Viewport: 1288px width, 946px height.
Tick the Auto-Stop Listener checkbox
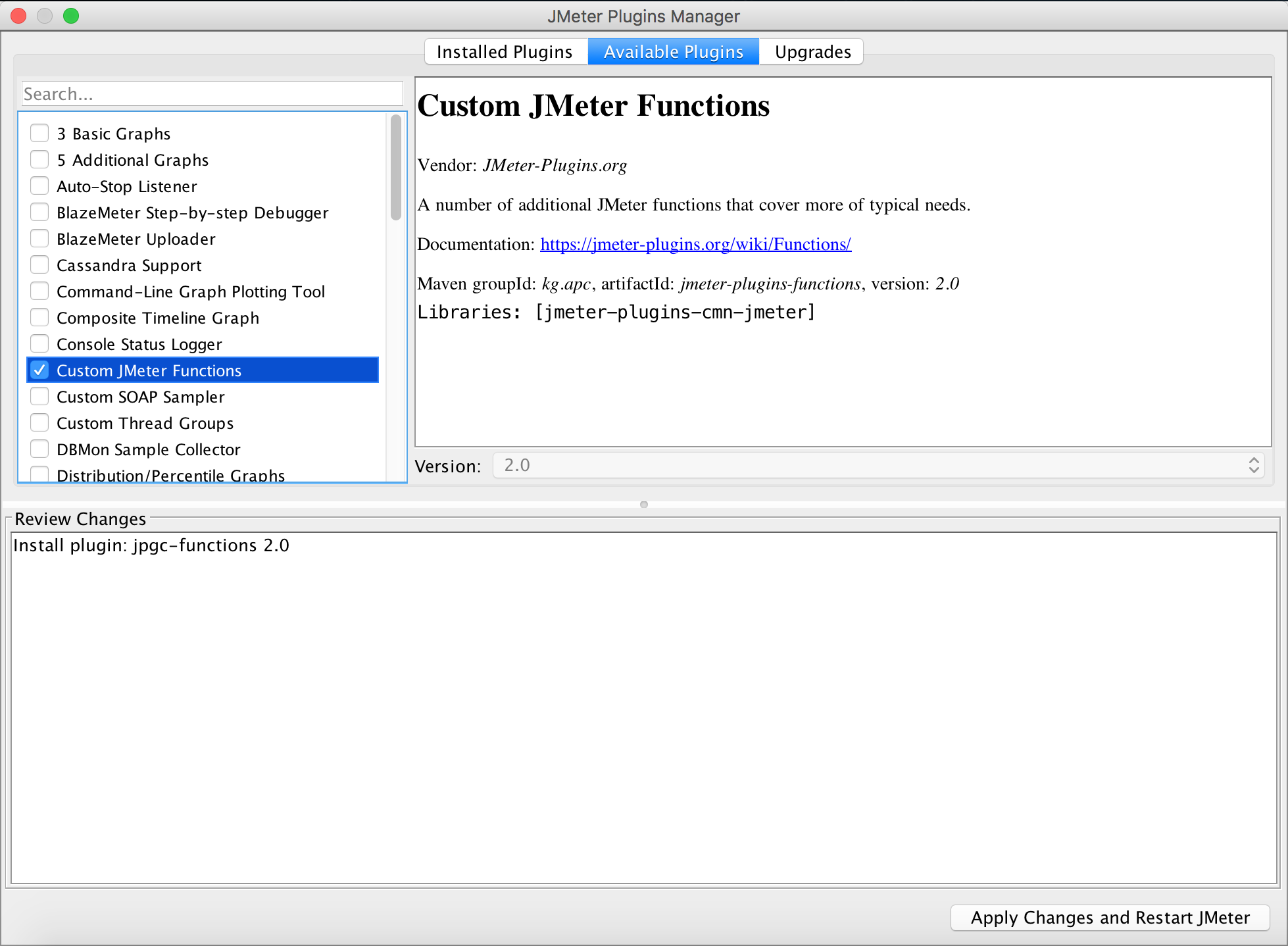[x=39, y=186]
